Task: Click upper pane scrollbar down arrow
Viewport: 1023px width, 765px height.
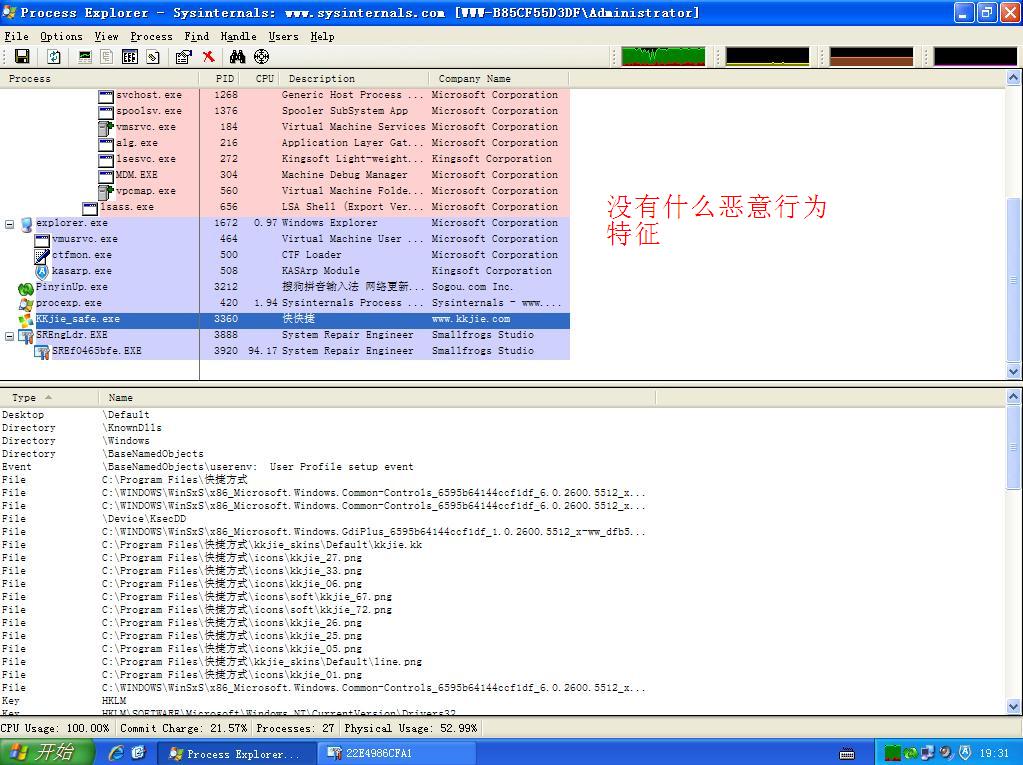Action: 1013,372
